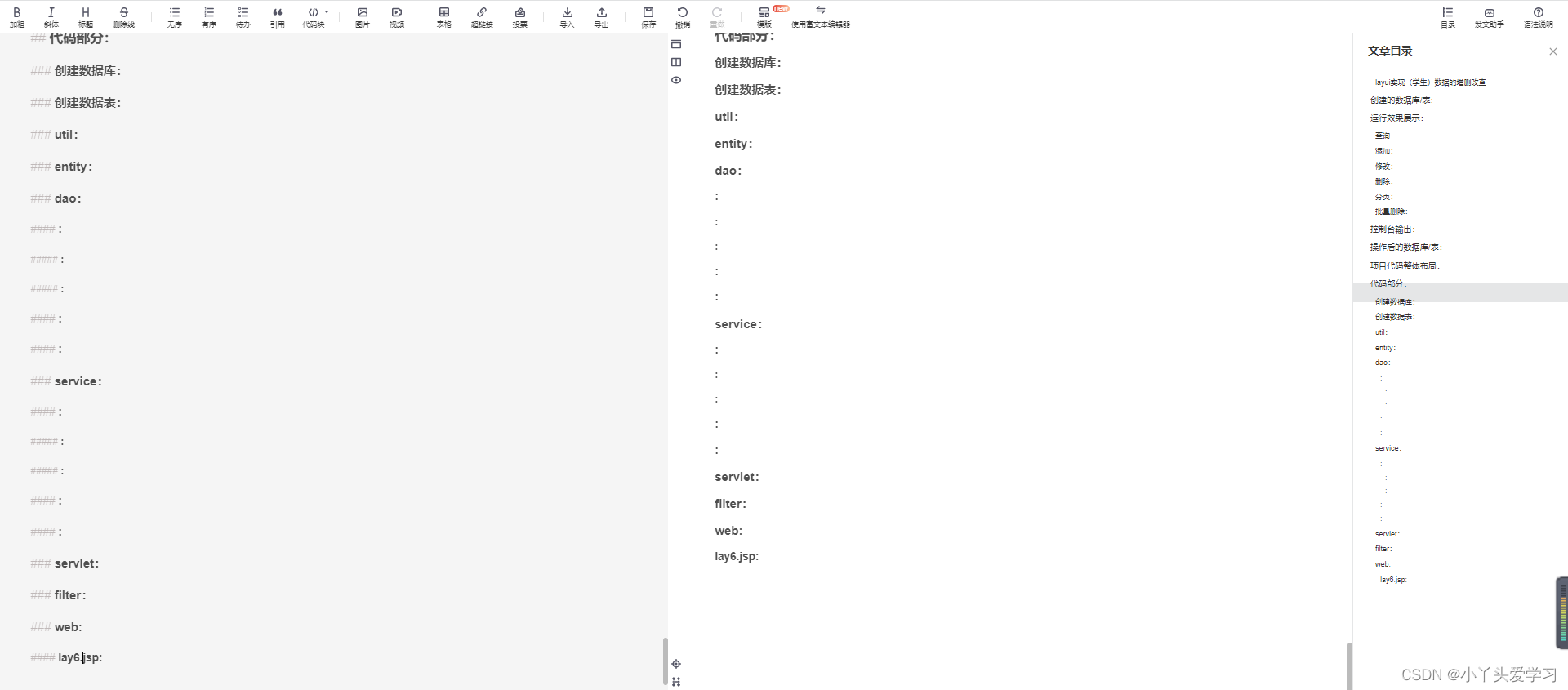Click the preview pane vertical scrollbar
Image resolution: width=1568 pixels, height=690 pixels.
(x=1349, y=666)
